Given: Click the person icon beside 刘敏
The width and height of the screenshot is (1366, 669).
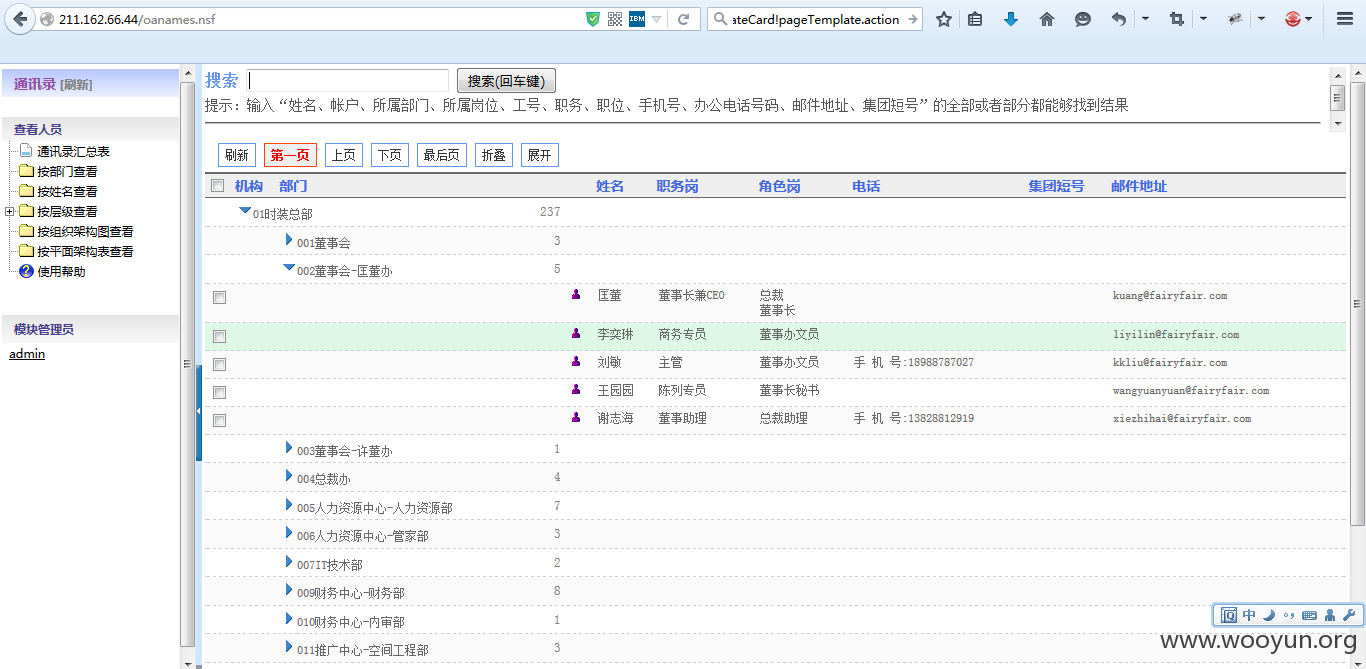Looking at the screenshot, I should click(x=576, y=361).
